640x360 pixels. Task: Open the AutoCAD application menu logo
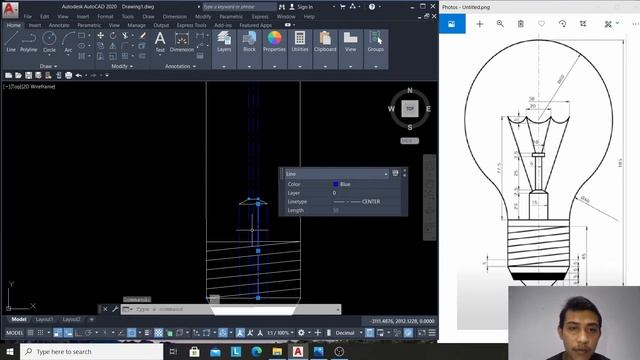pos(10,10)
